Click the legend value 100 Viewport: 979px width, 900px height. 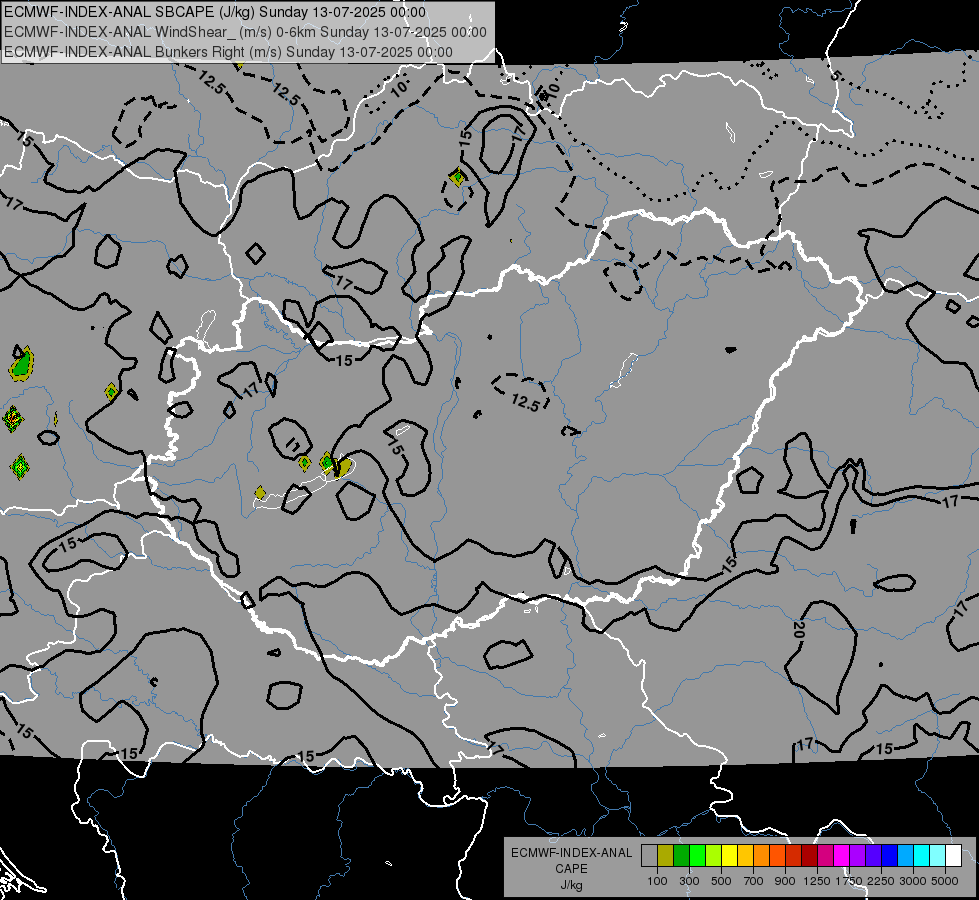click(x=657, y=881)
